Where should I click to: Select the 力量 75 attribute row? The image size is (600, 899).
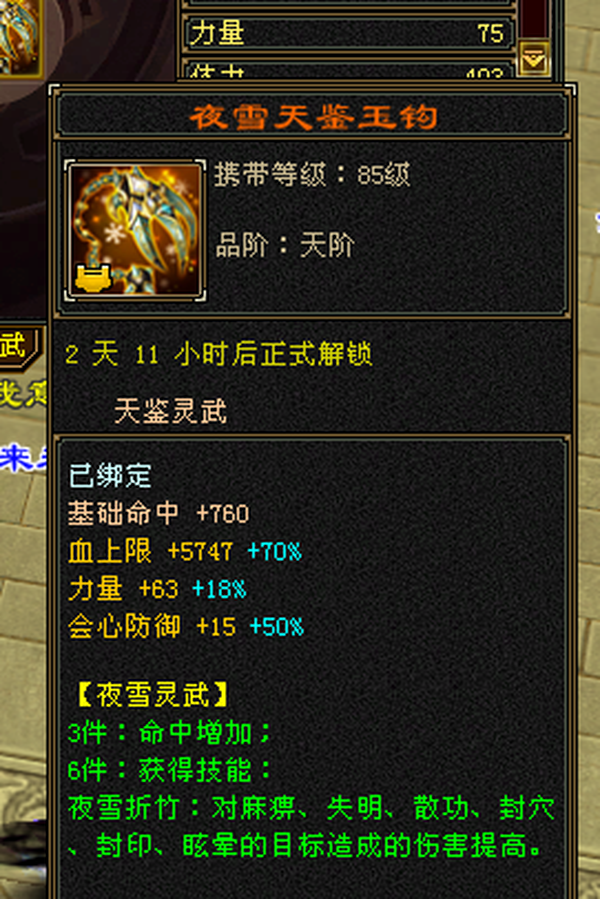[348, 33]
